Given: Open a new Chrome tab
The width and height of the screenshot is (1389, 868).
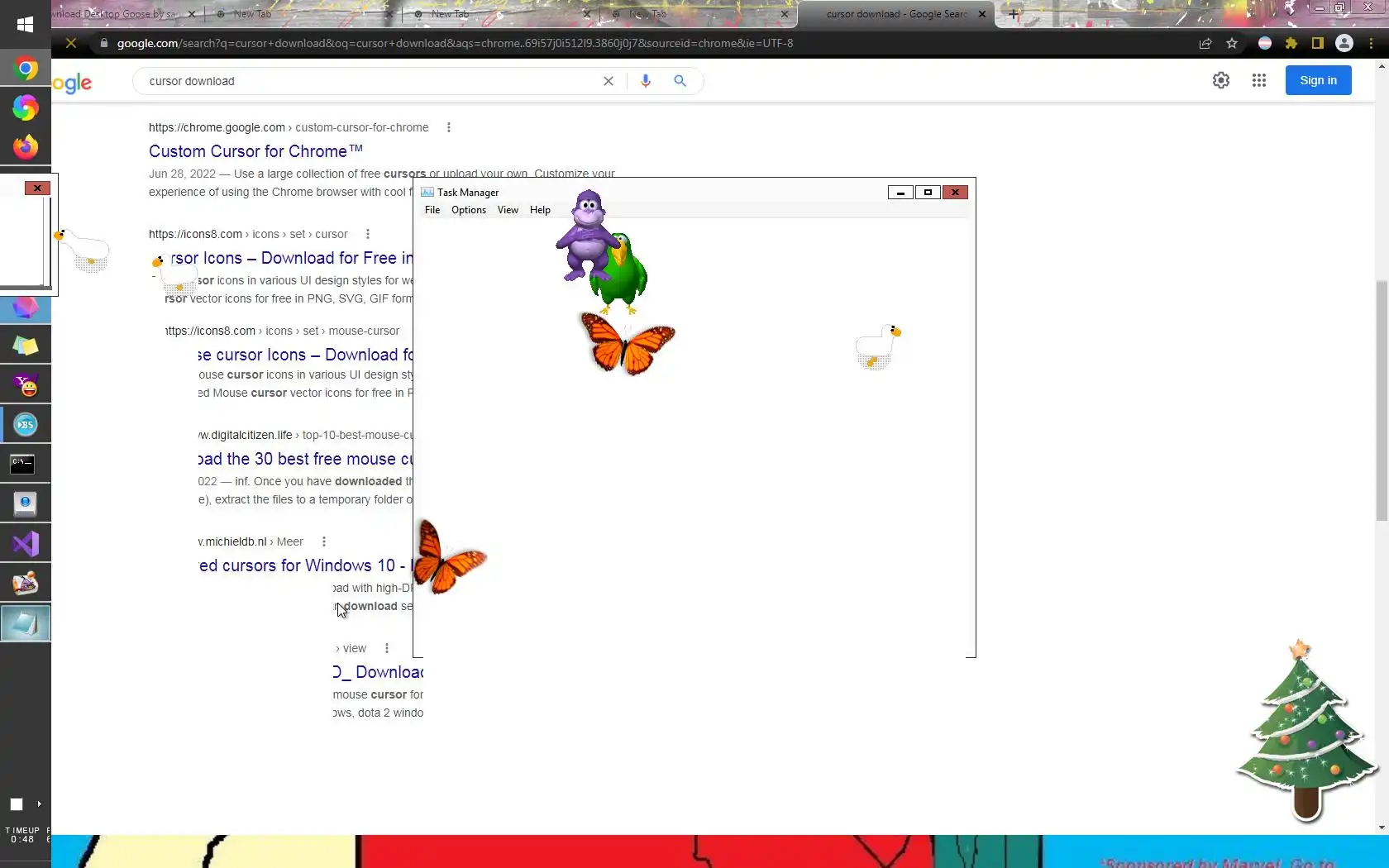Looking at the screenshot, I should coord(1014,14).
